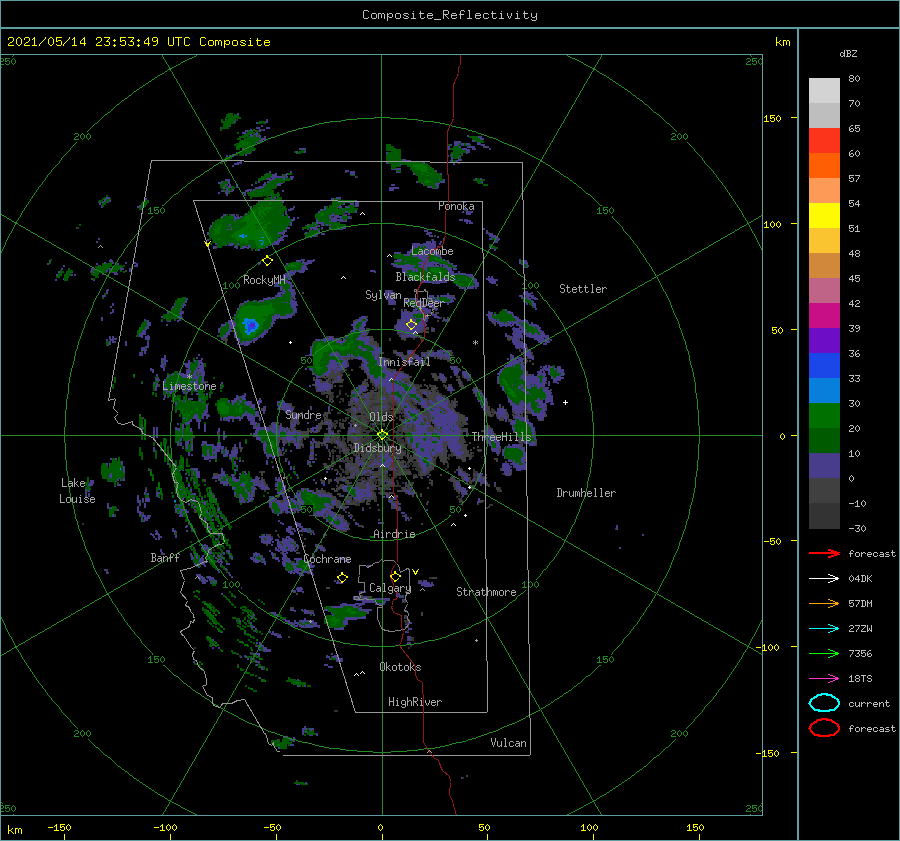Click the bright green 30 to 20 dBZ swatch
900x841 pixels.
pyautogui.click(x=824, y=416)
